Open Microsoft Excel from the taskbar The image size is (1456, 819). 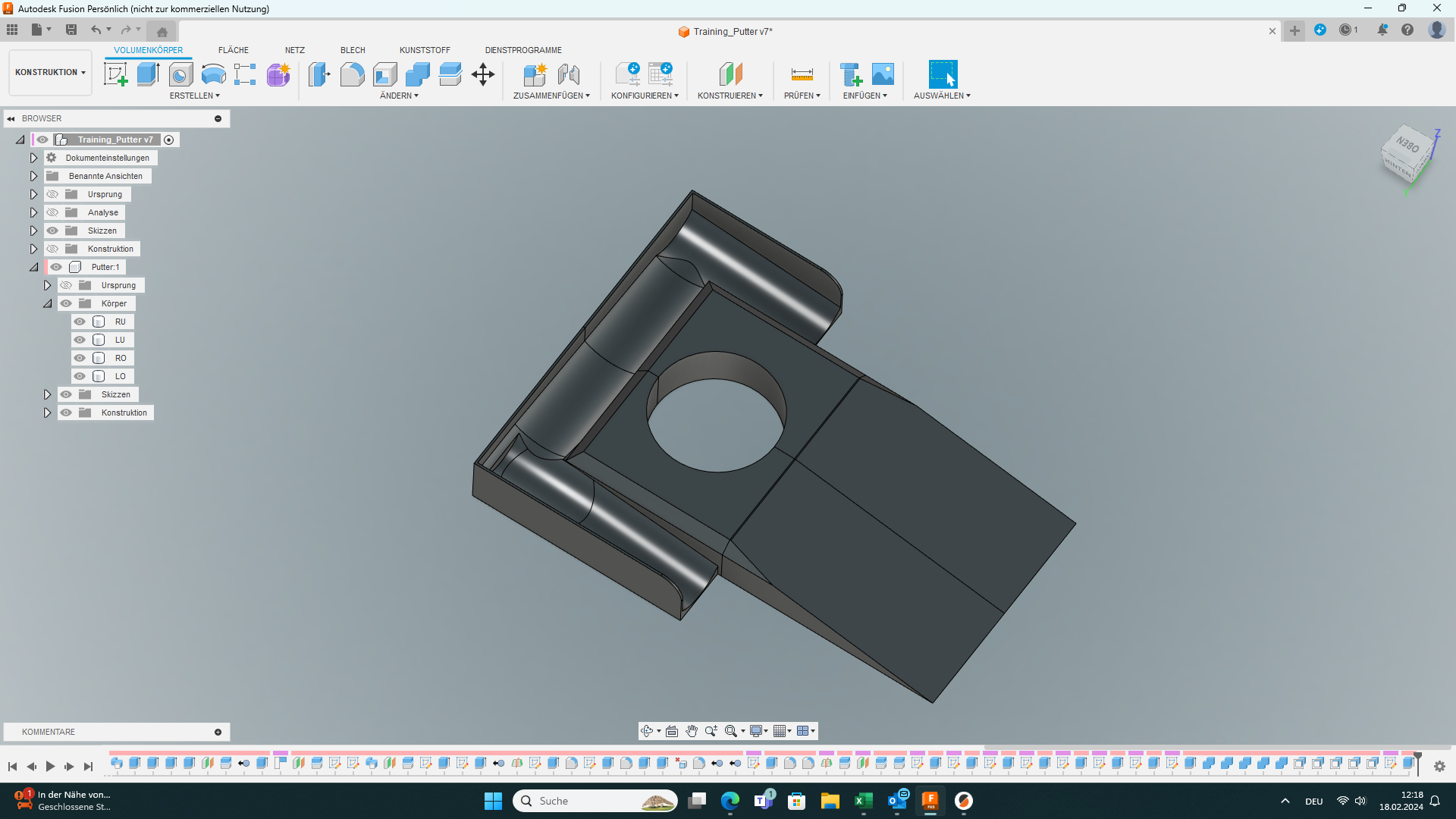click(x=864, y=801)
